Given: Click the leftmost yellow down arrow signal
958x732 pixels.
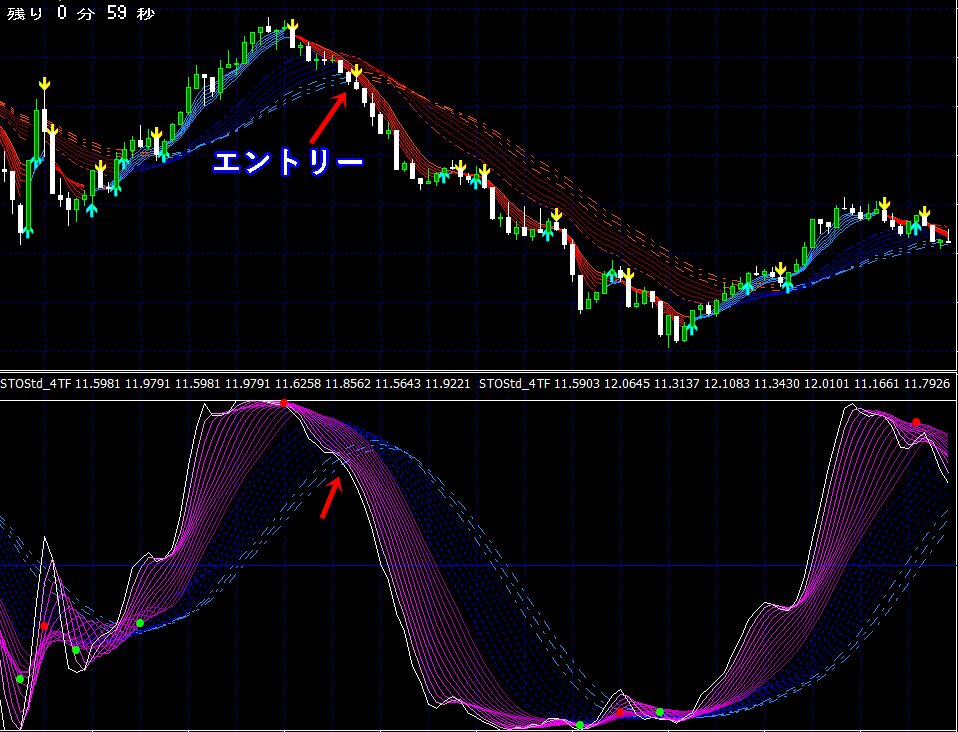Looking at the screenshot, I should [x=44, y=84].
